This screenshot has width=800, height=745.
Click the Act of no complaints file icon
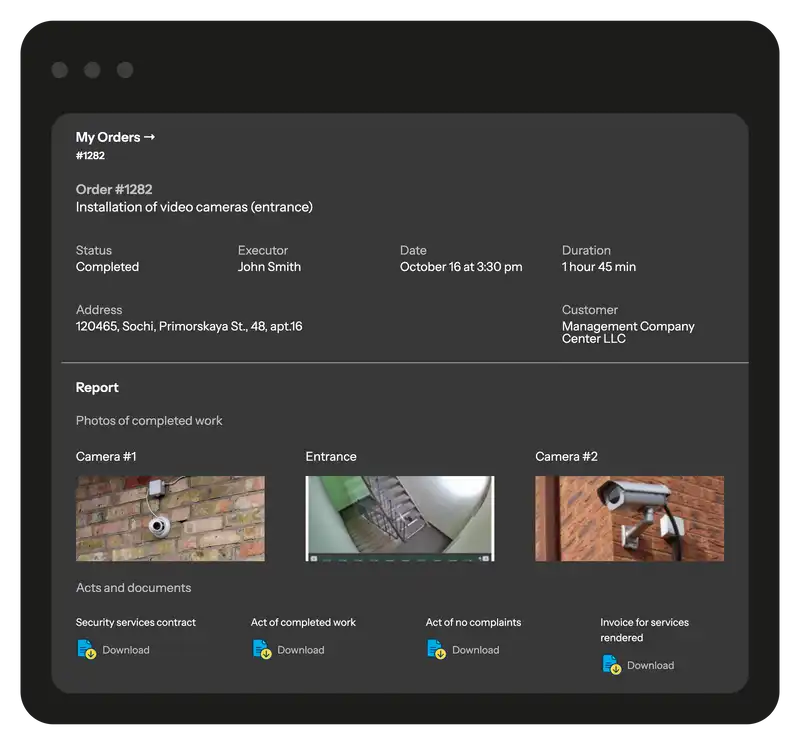click(437, 650)
